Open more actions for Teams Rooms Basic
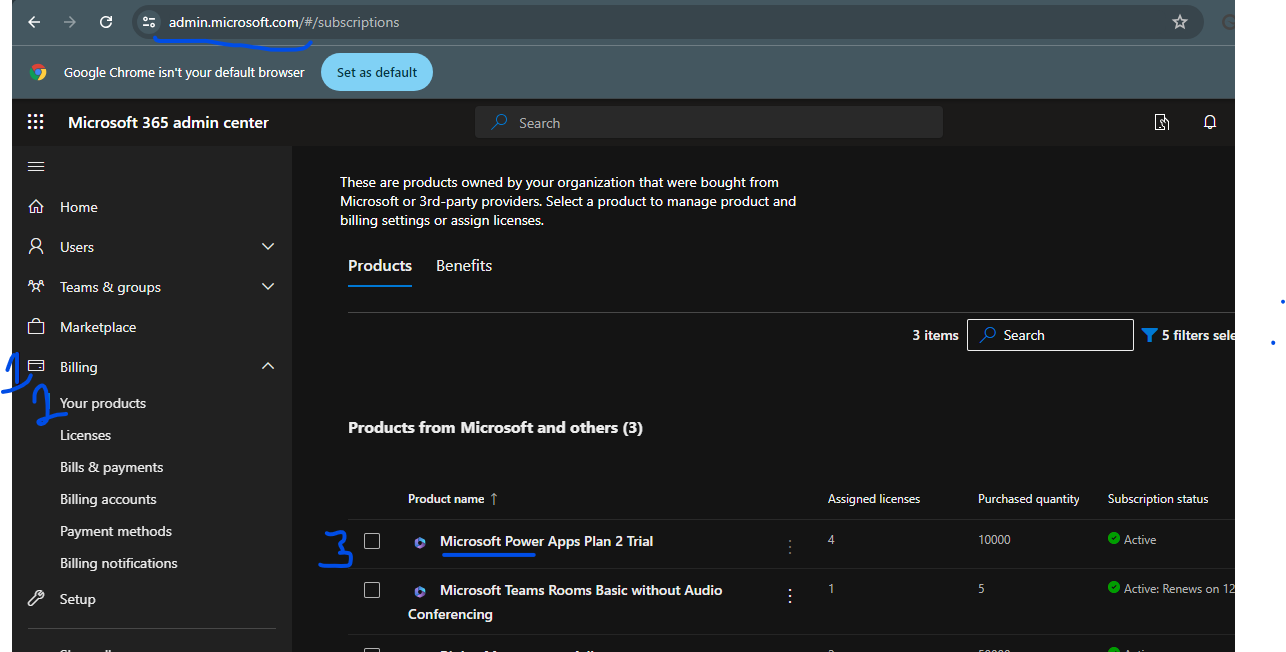 (790, 596)
